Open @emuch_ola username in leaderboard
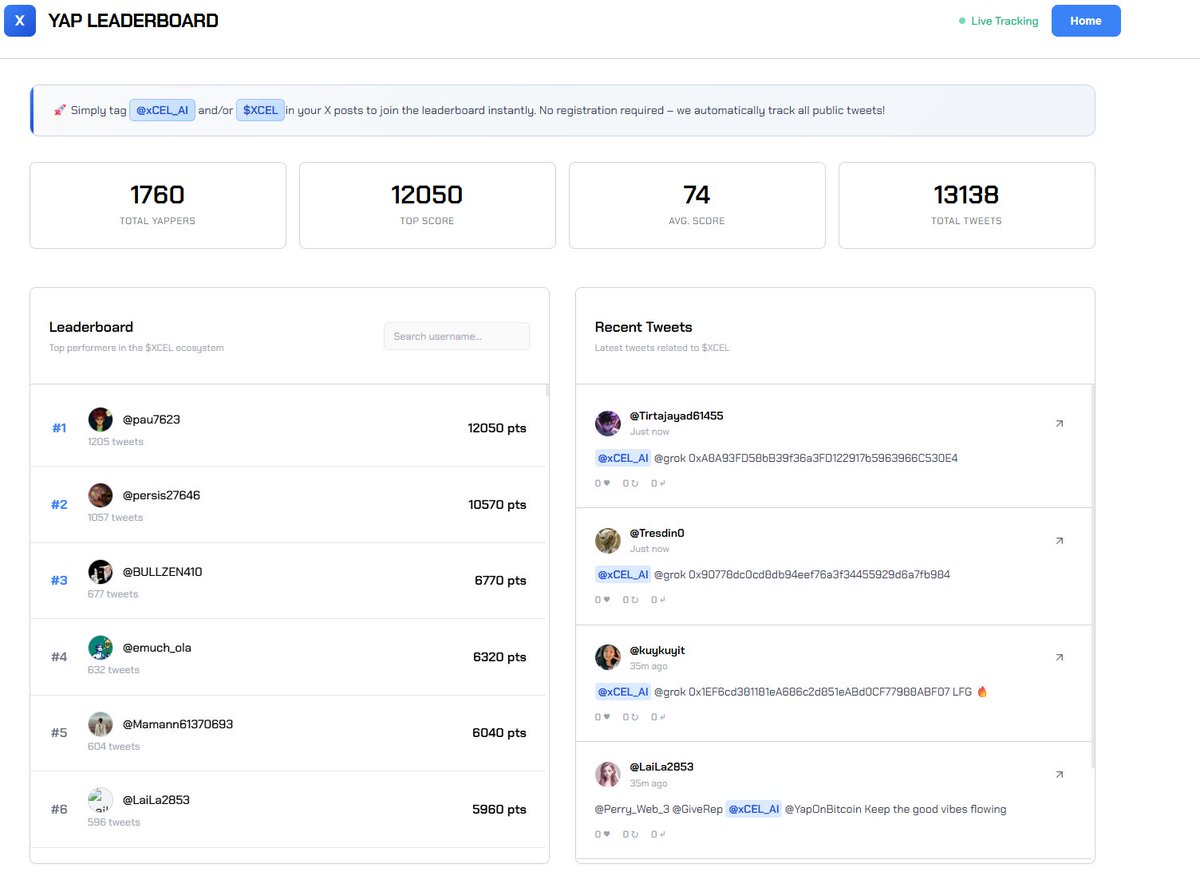1200x891 pixels. pos(157,648)
